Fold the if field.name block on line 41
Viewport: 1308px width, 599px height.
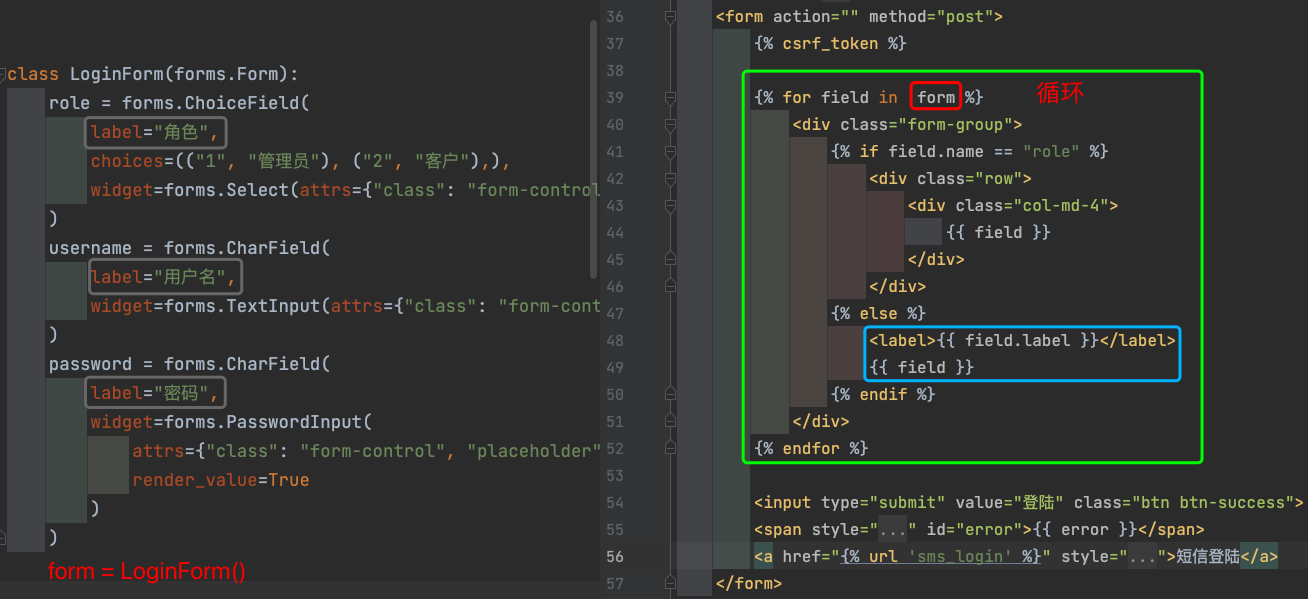pyautogui.click(x=670, y=152)
